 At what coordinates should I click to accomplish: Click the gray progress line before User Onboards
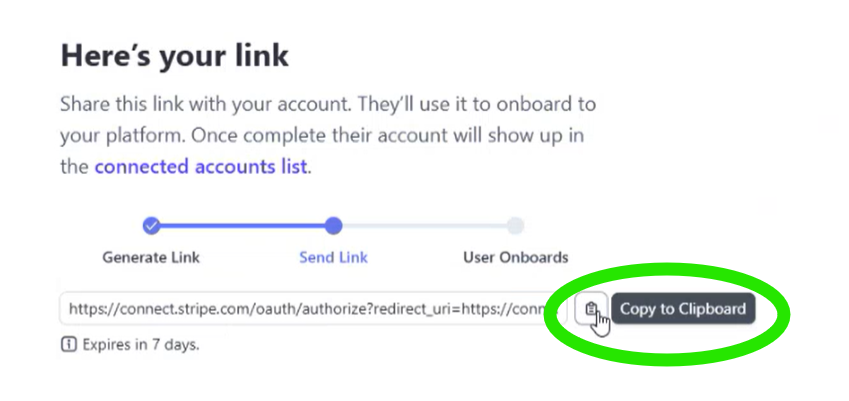coord(425,225)
